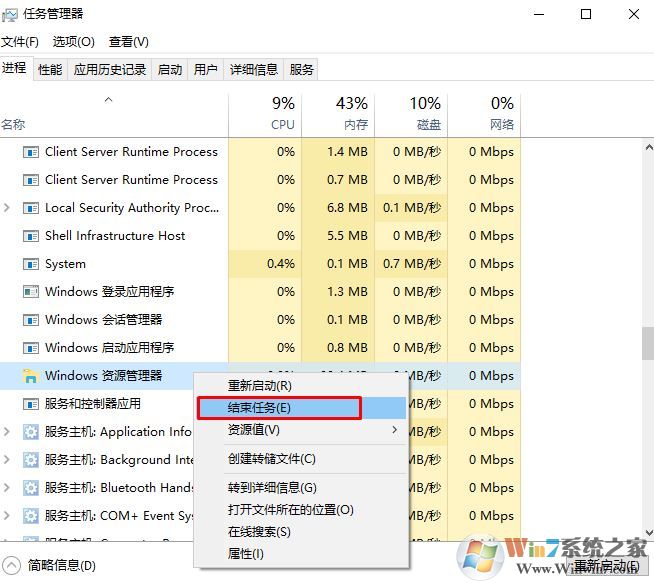Select Windows 会话管理器 row text
The height and width of the screenshot is (583, 654).
(103, 320)
